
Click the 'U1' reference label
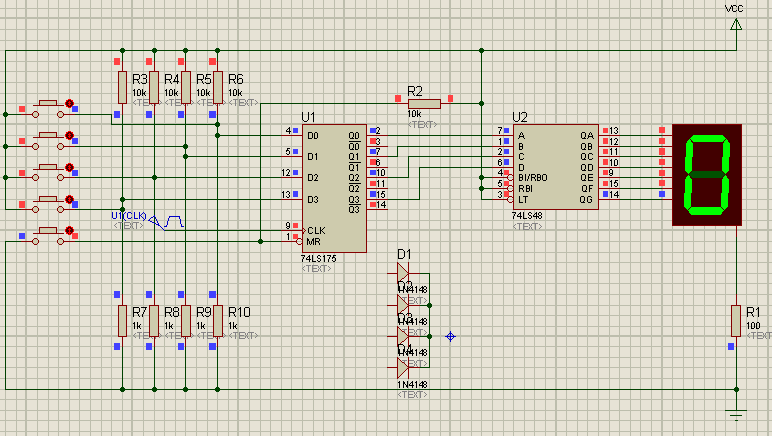pyautogui.click(x=308, y=117)
